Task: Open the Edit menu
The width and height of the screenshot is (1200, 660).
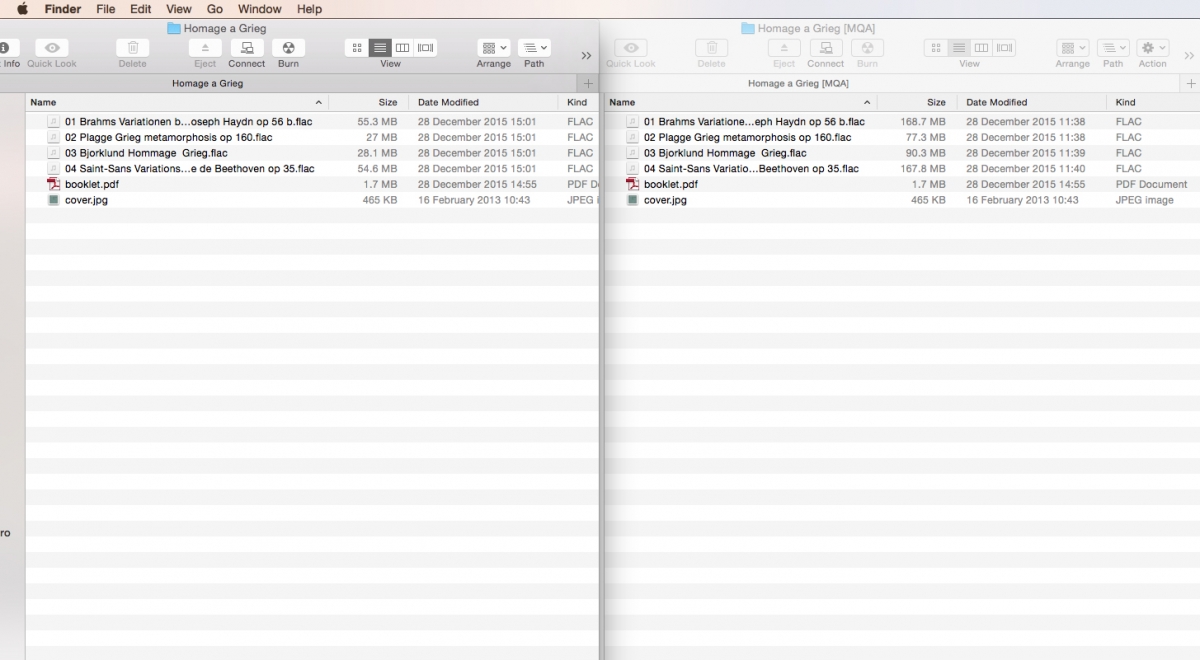Action: tap(141, 9)
